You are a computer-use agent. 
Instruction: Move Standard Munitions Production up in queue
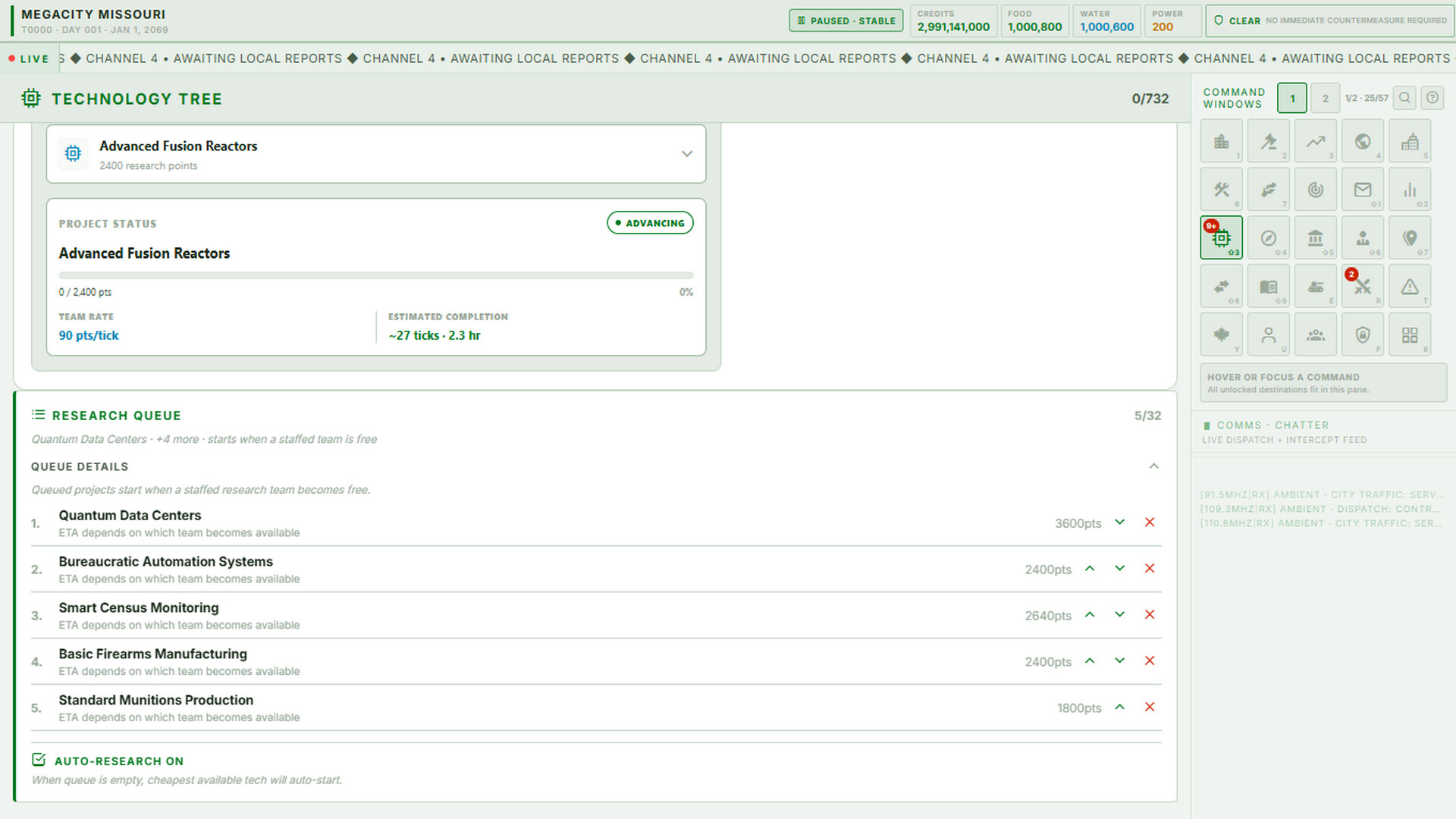point(1120,708)
